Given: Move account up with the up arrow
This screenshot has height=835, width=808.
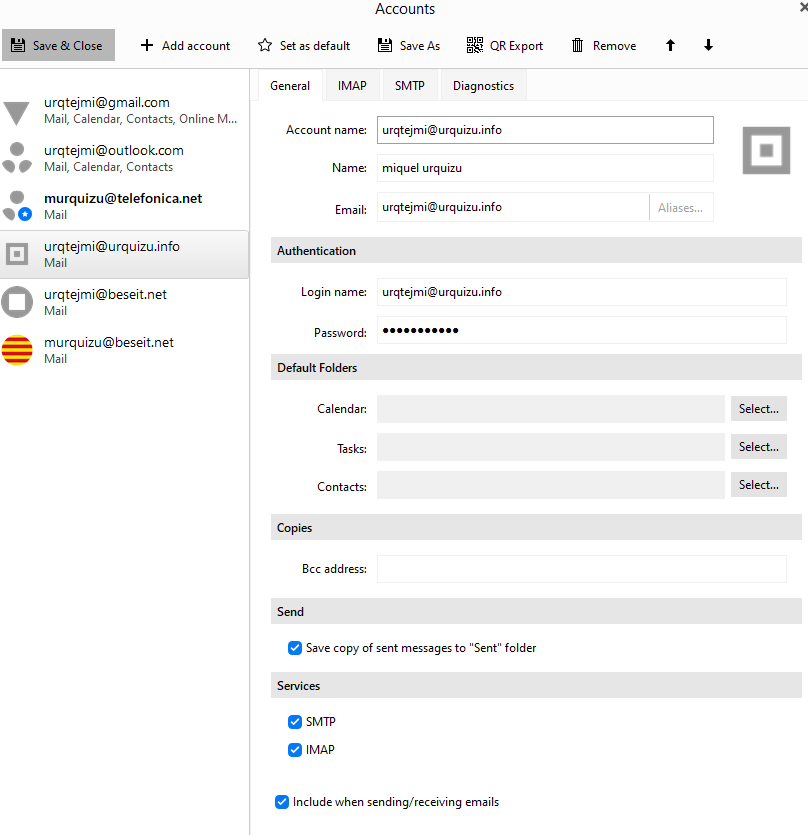Looking at the screenshot, I should pos(670,46).
